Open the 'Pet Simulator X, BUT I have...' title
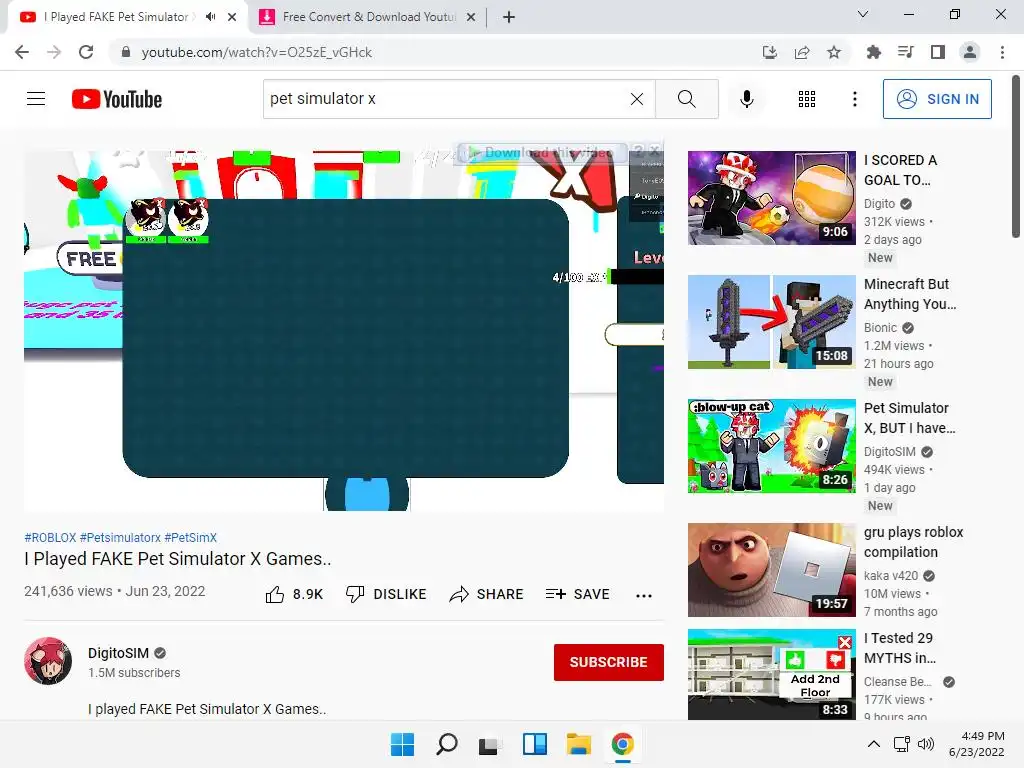Viewport: 1024px width, 768px height. click(x=909, y=418)
